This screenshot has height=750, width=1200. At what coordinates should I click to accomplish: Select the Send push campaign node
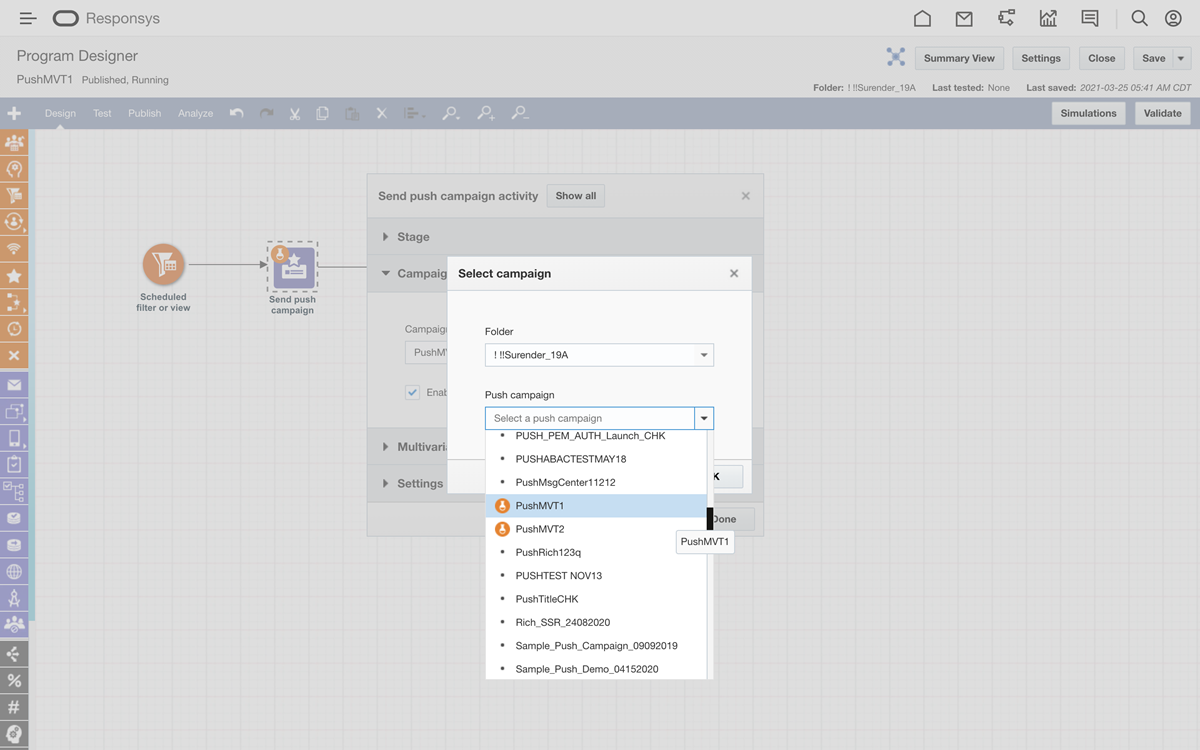pos(292,267)
